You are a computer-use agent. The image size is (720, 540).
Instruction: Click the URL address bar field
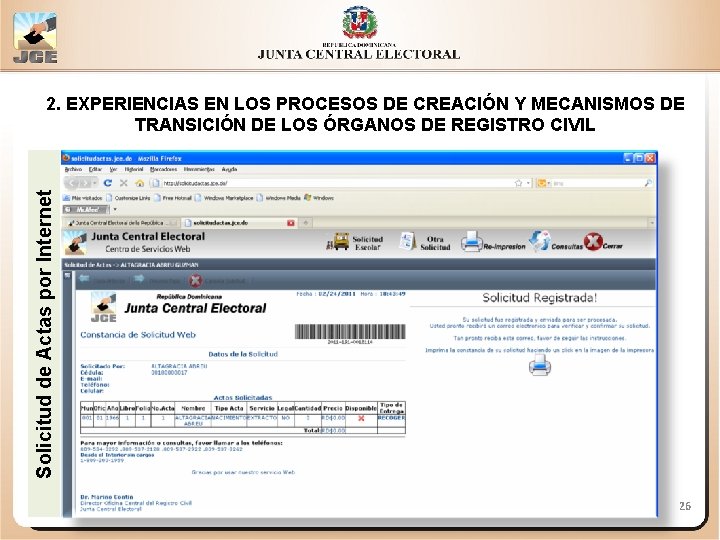333,183
